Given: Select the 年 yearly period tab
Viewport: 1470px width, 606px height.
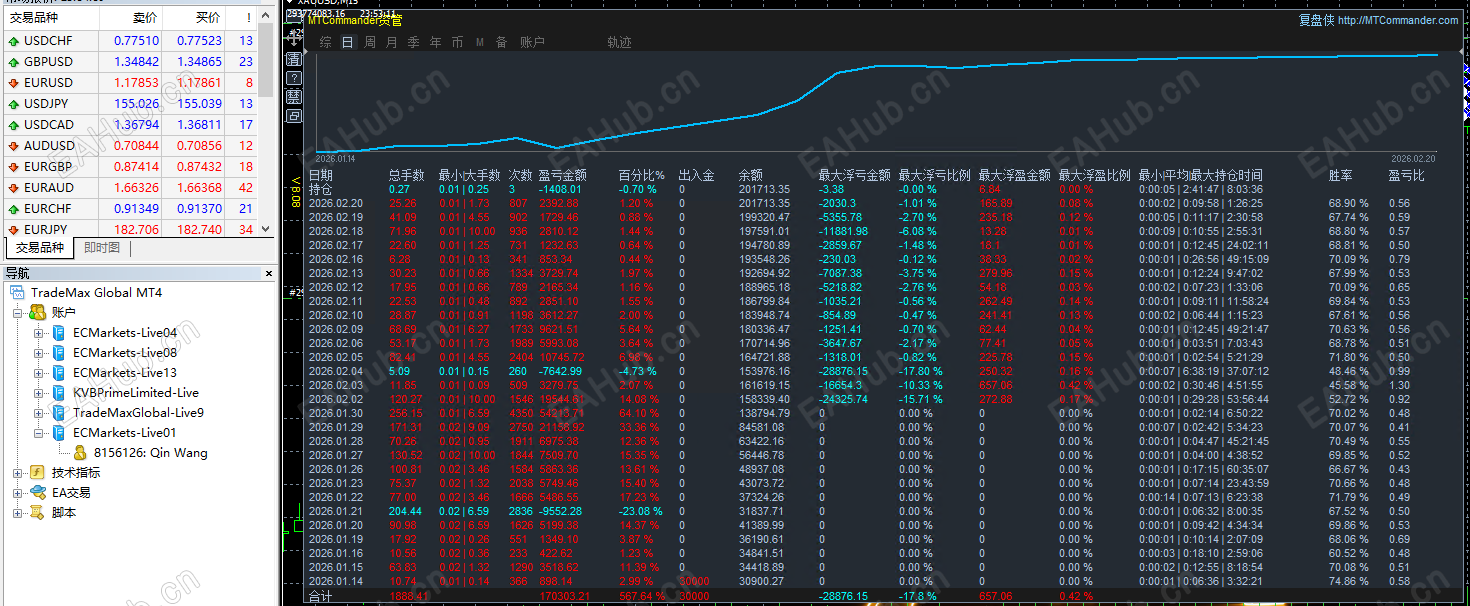Looking at the screenshot, I should coord(436,42).
